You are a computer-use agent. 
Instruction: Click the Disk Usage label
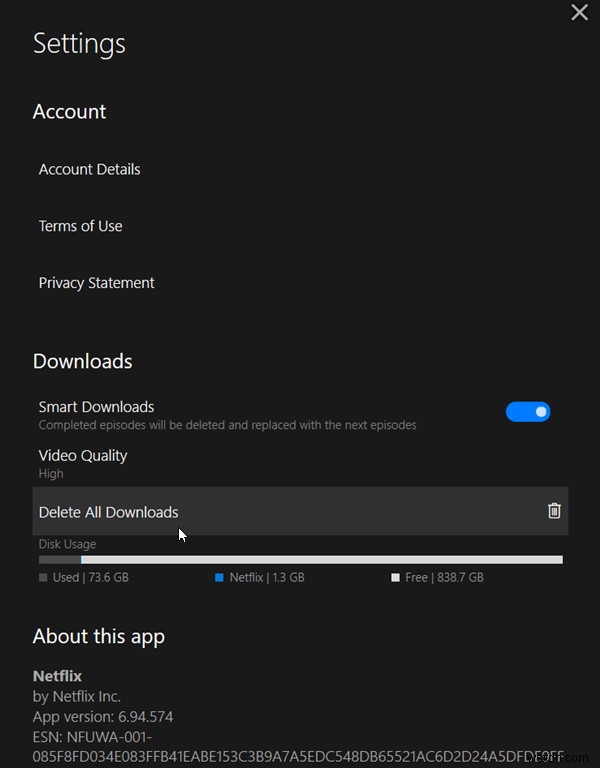tap(68, 544)
